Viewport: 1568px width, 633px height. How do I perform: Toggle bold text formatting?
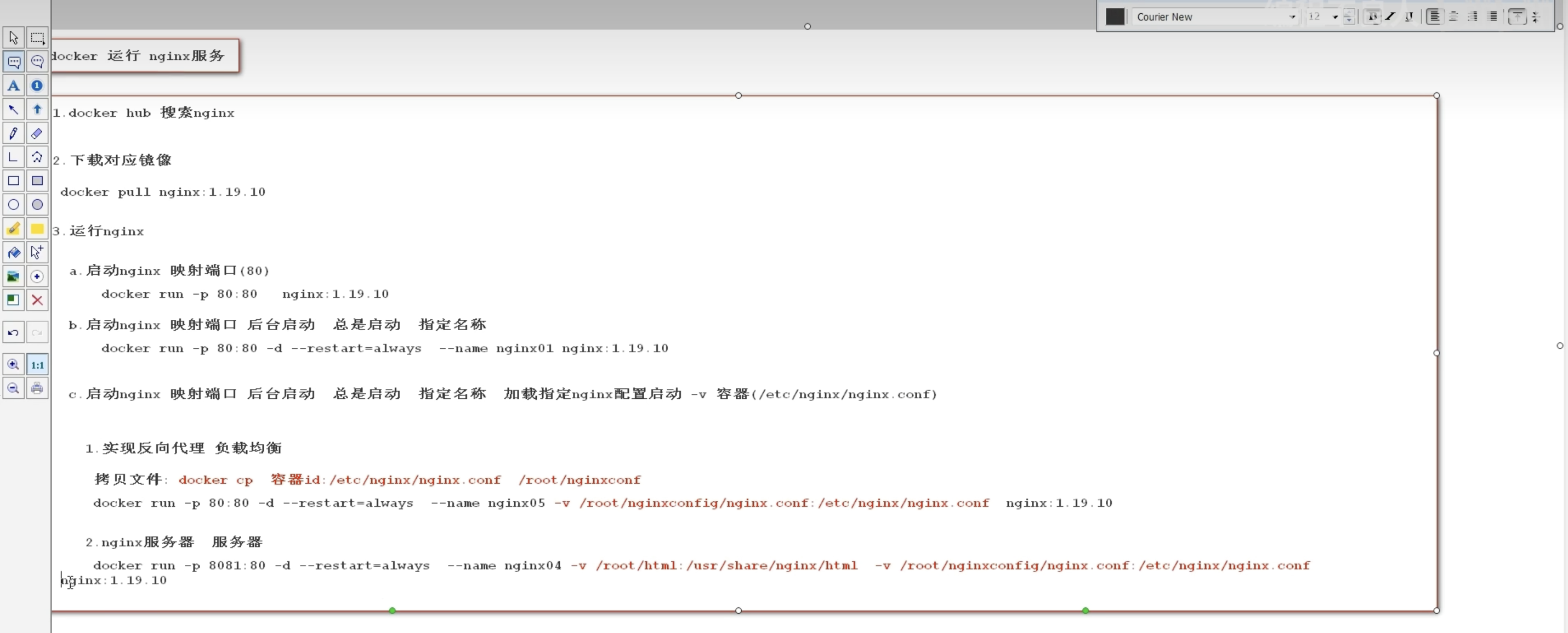tap(1372, 16)
